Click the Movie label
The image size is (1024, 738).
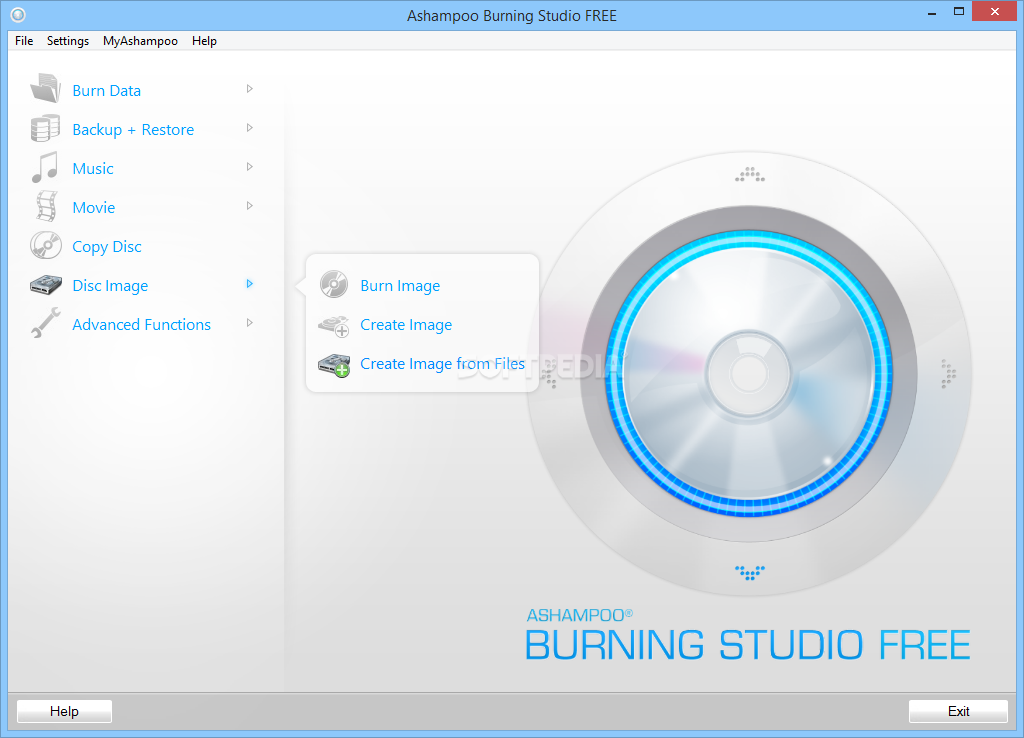tap(94, 208)
